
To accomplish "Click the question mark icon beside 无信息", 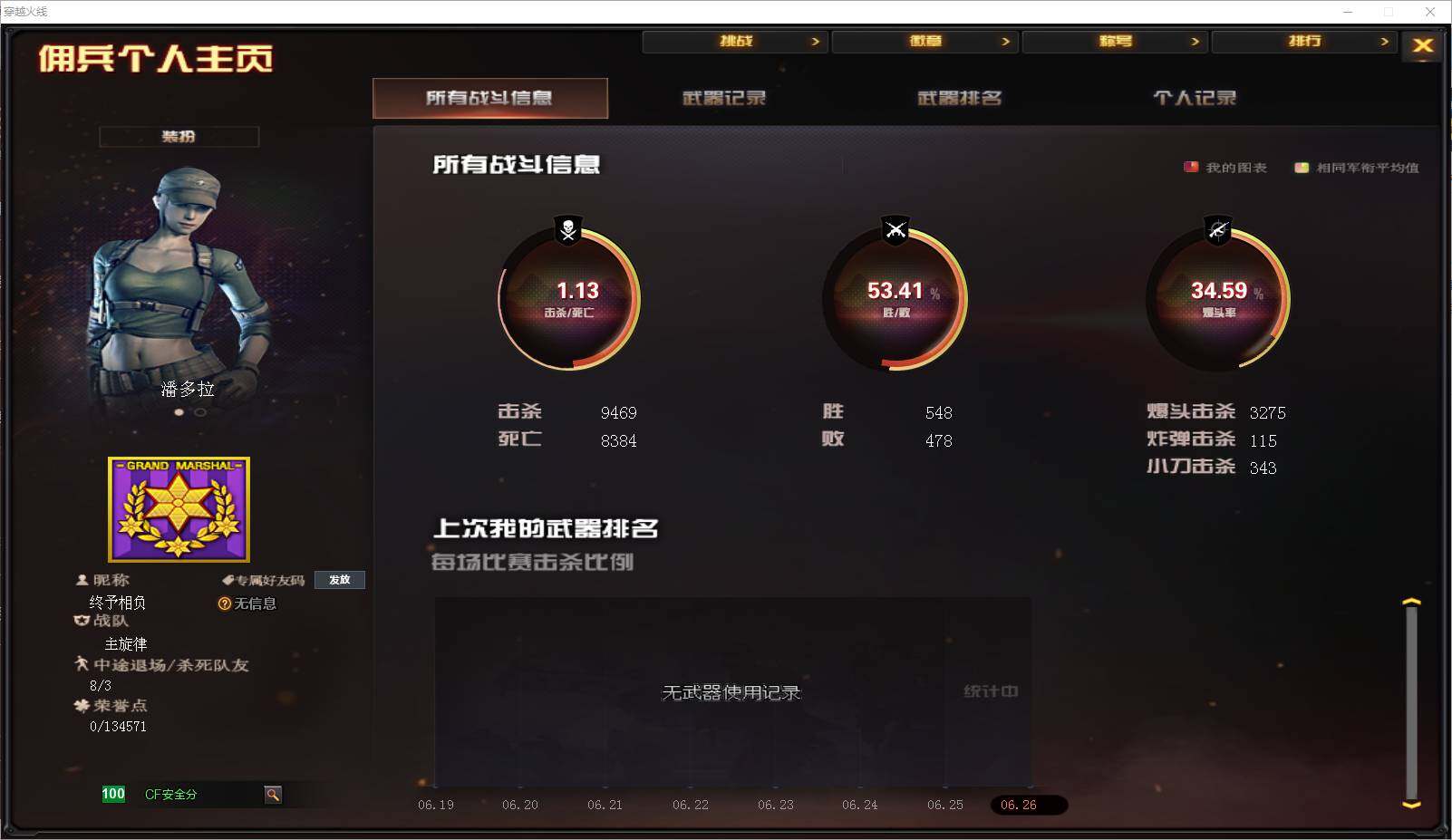I will tap(224, 603).
